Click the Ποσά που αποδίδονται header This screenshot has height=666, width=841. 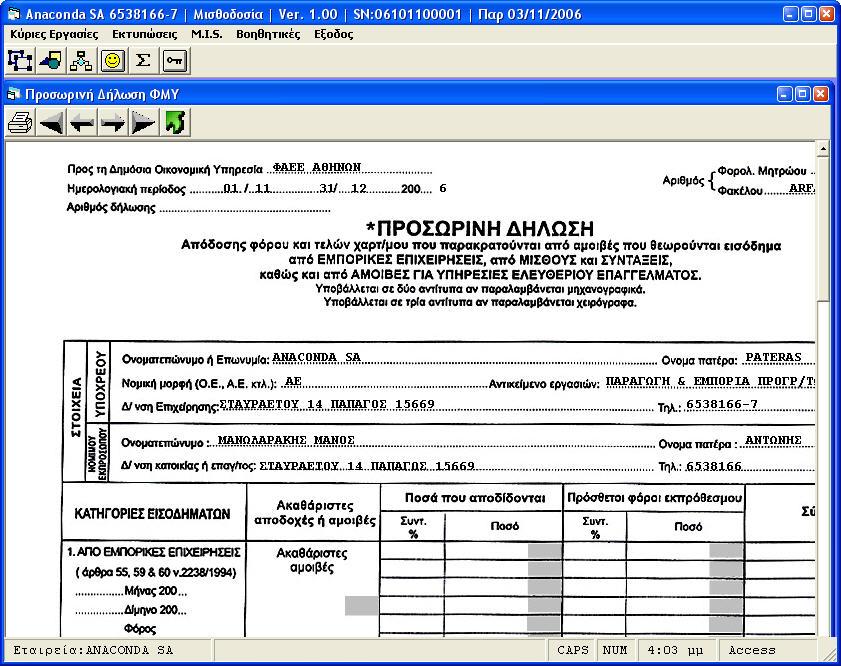[475, 498]
